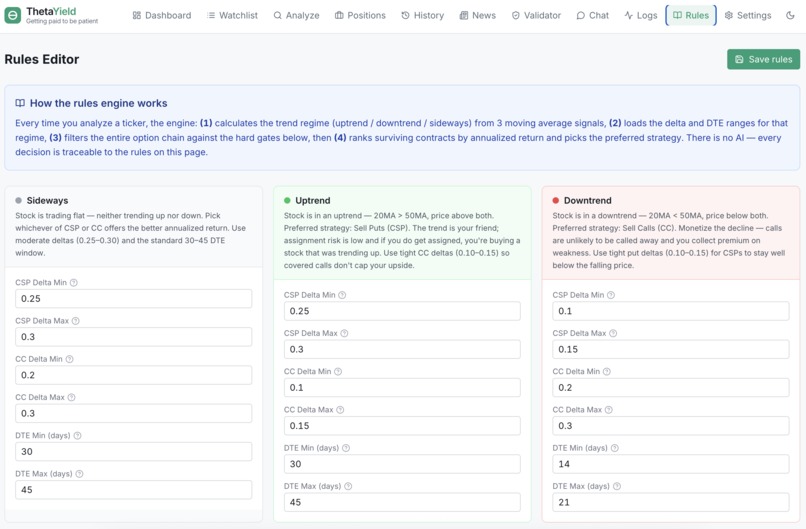Click book icon beside How the rules engine works
The image size is (806, 529).
pyautogui.click(x=20, y=103)
